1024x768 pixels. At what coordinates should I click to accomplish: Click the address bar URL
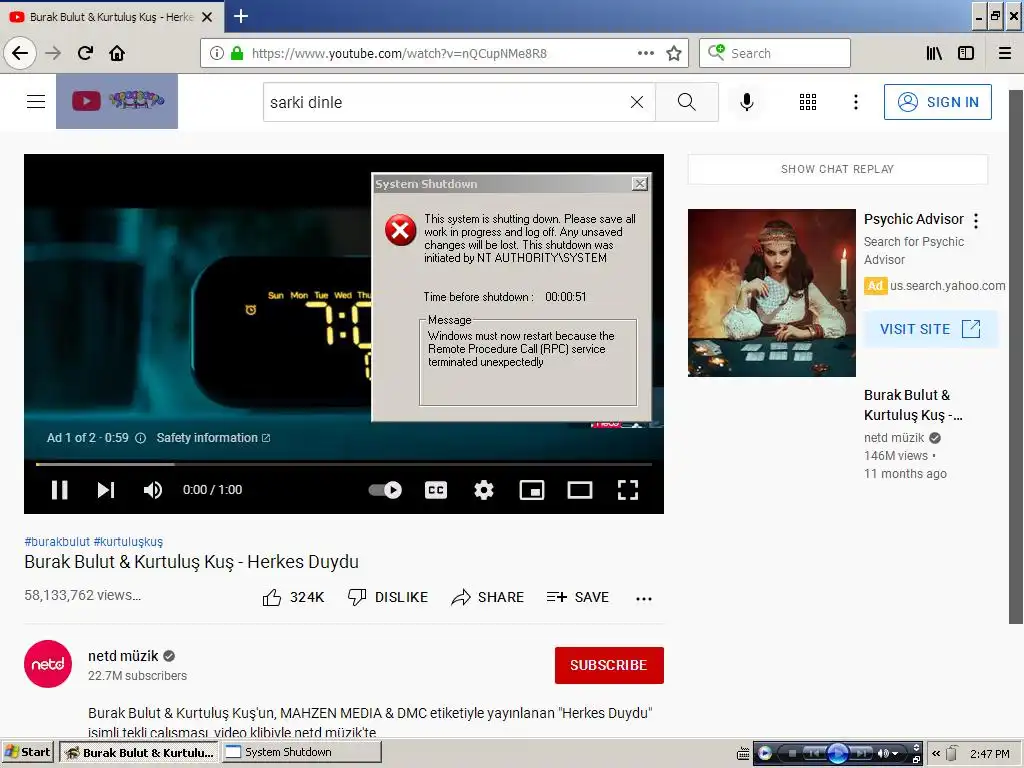pyautogui.click(x=399, y=54)
